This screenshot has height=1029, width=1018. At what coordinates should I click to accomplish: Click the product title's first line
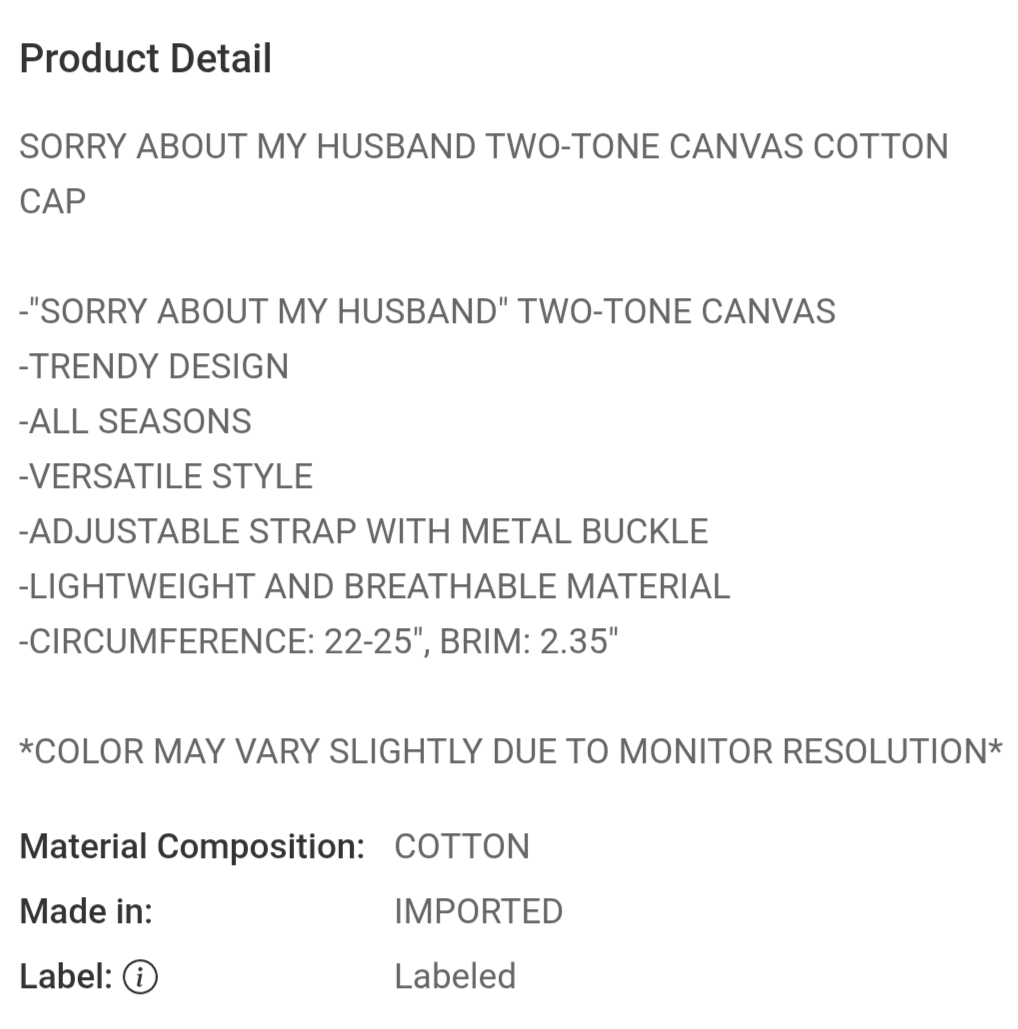[x=483, y=147]
